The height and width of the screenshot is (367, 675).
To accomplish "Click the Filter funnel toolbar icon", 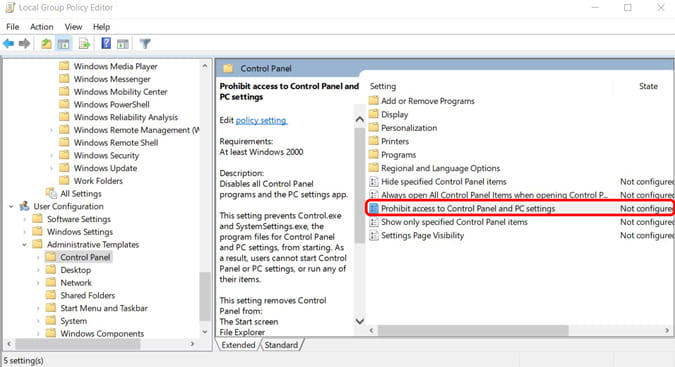I will point(145,43).
